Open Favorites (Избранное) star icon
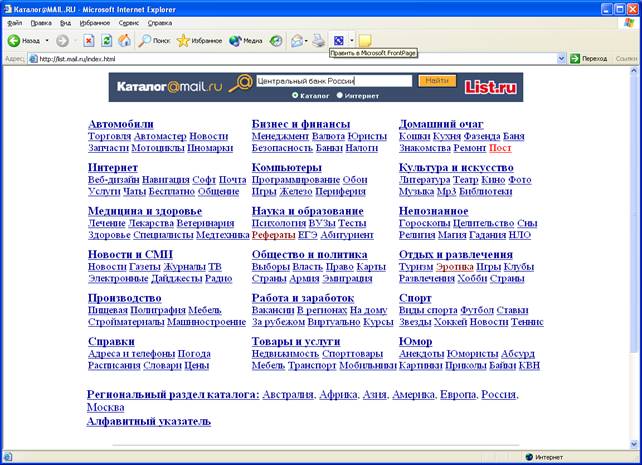642x465 pixels. pyautogui.click(x=183, y=41)
